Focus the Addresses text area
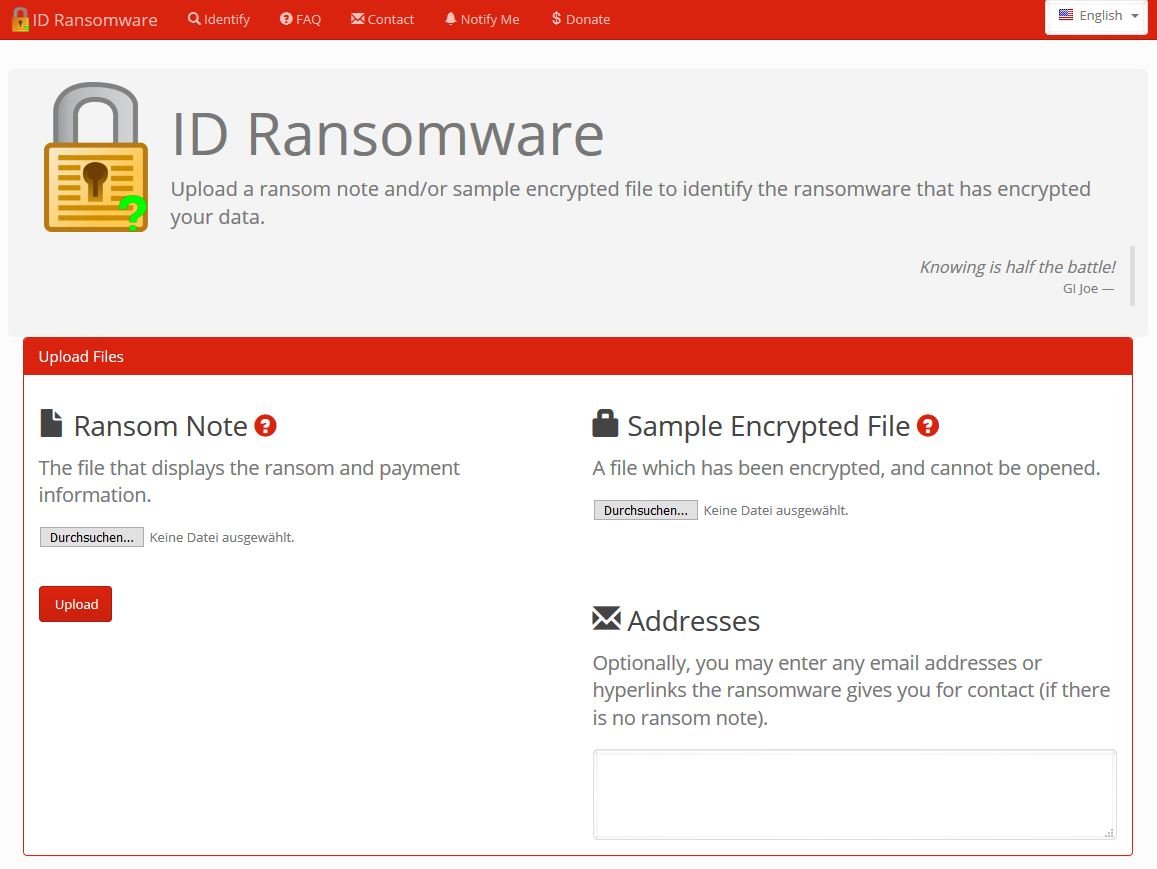The image size is (1157, 869). [854, 794]
